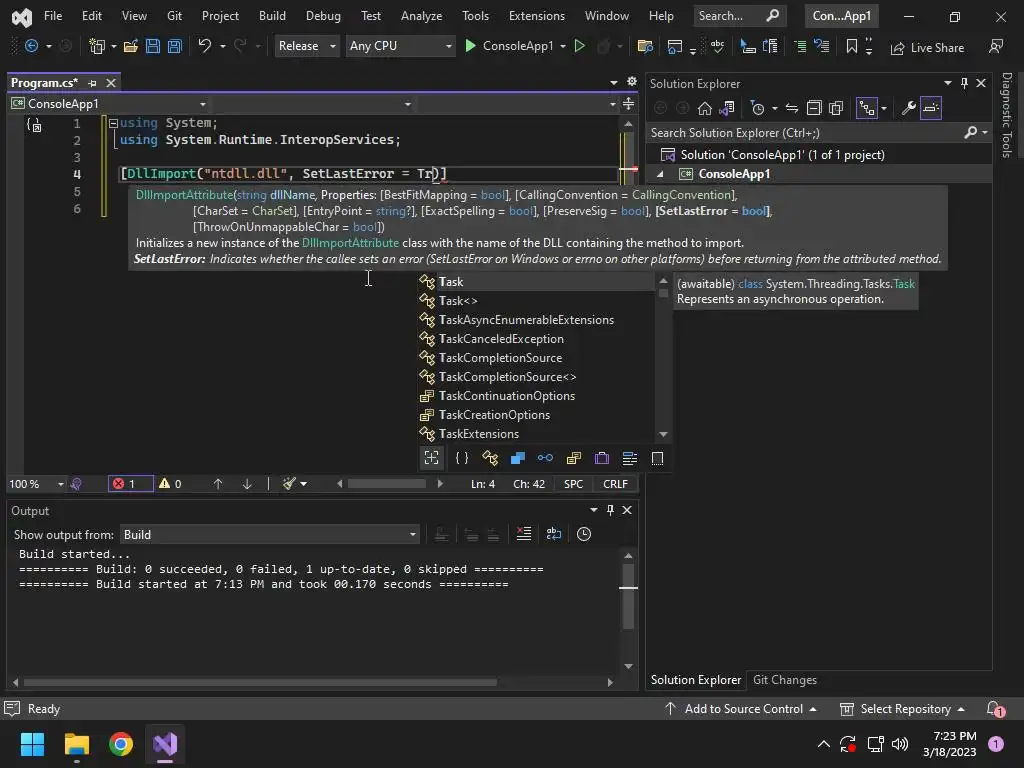Image resolution: width=1024 pixels, height=768 pixels.
Task: Toggle Show All Files in Solution Explorer
Action: (836, 108)
